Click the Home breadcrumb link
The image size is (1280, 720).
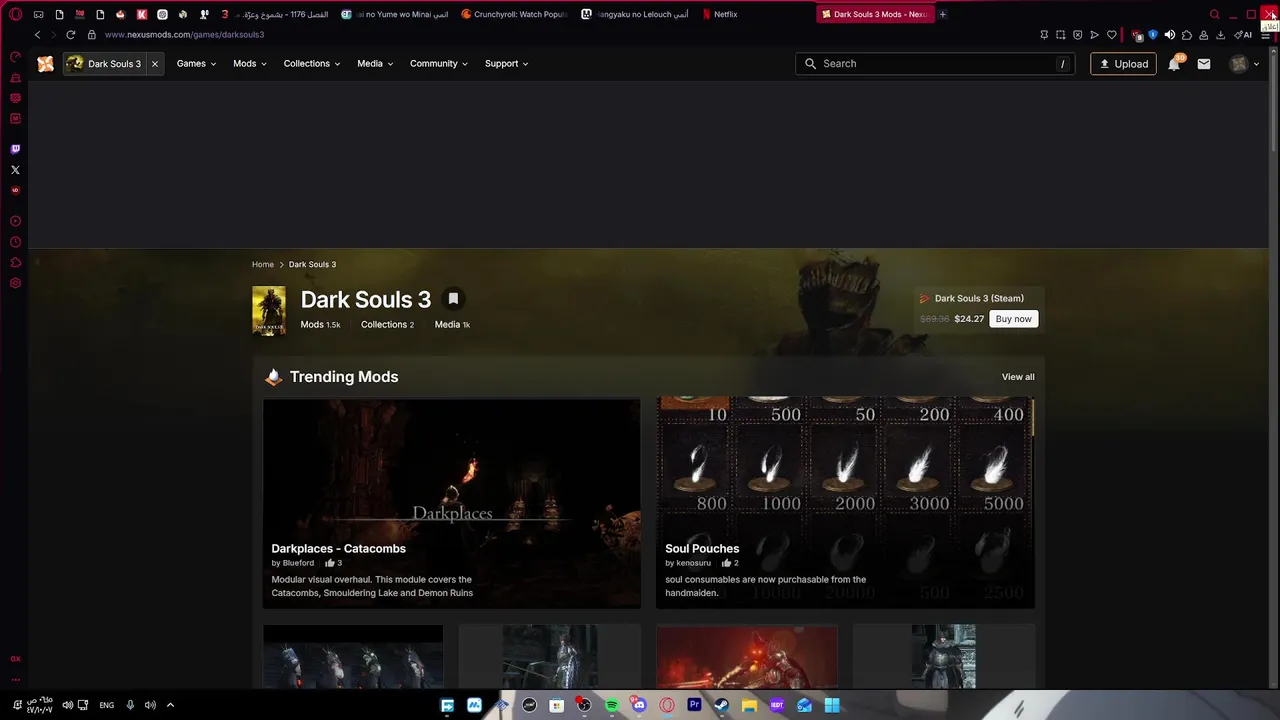263,265
